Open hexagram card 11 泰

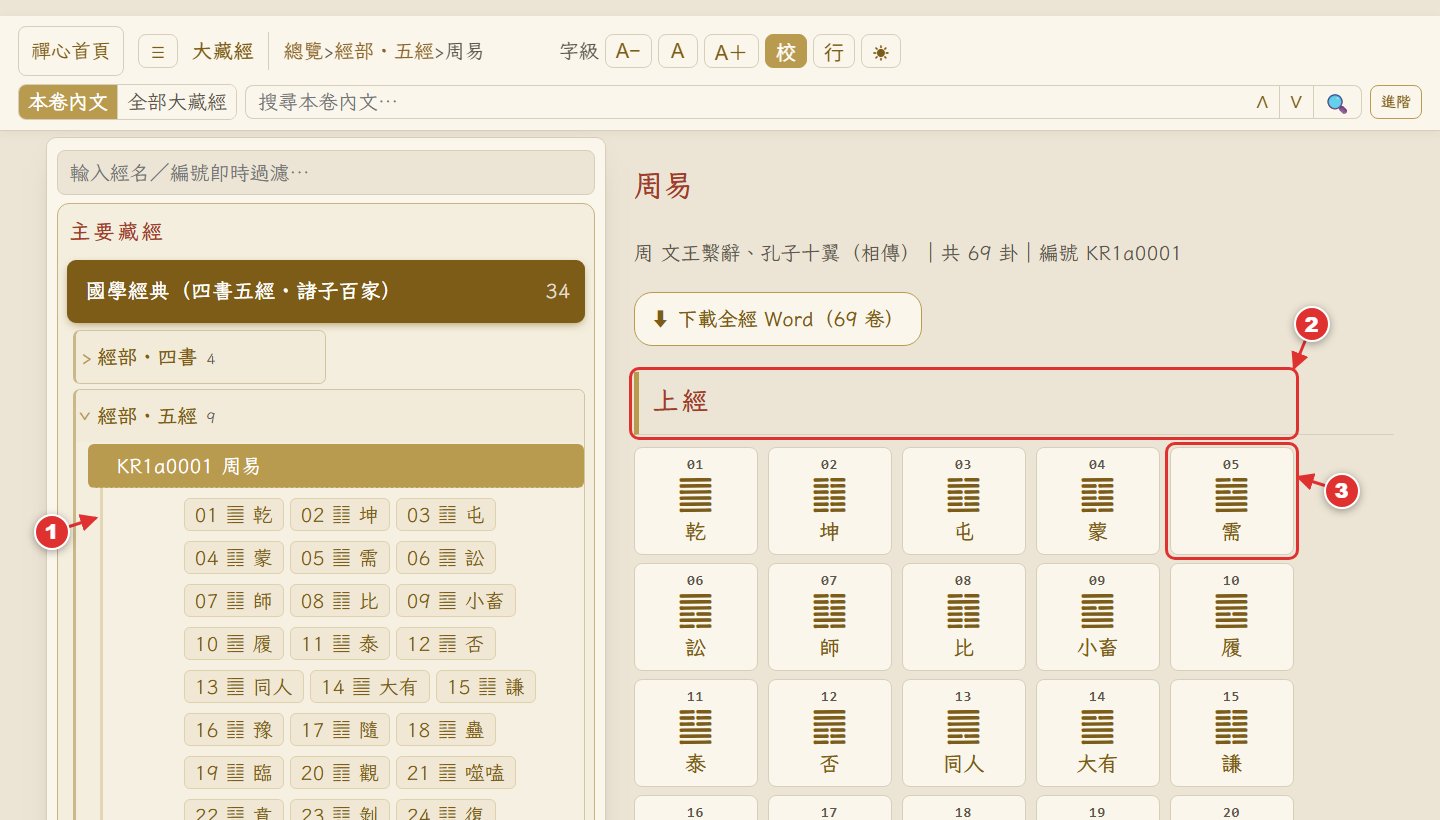(696, 733)
